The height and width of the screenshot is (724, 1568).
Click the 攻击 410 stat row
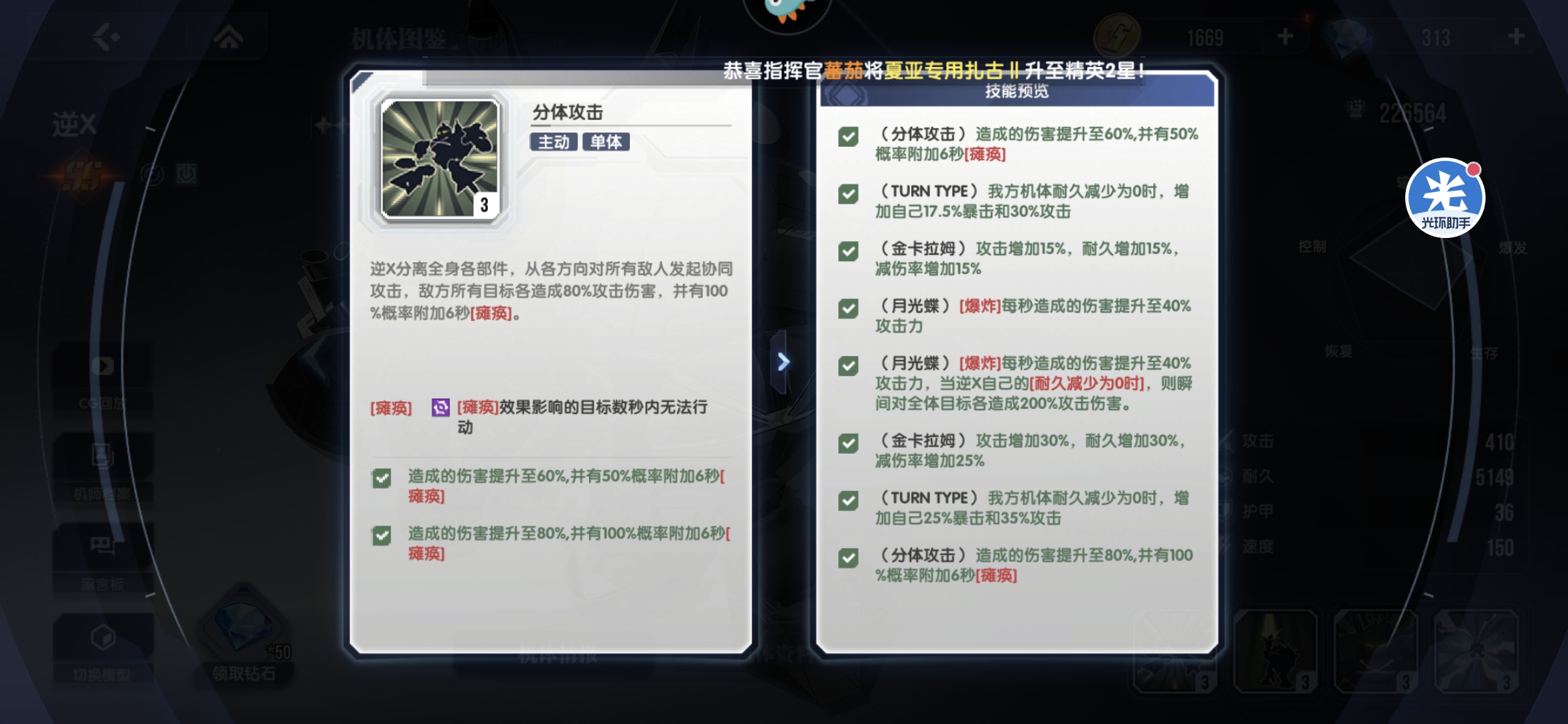(x=1367, y=441)
